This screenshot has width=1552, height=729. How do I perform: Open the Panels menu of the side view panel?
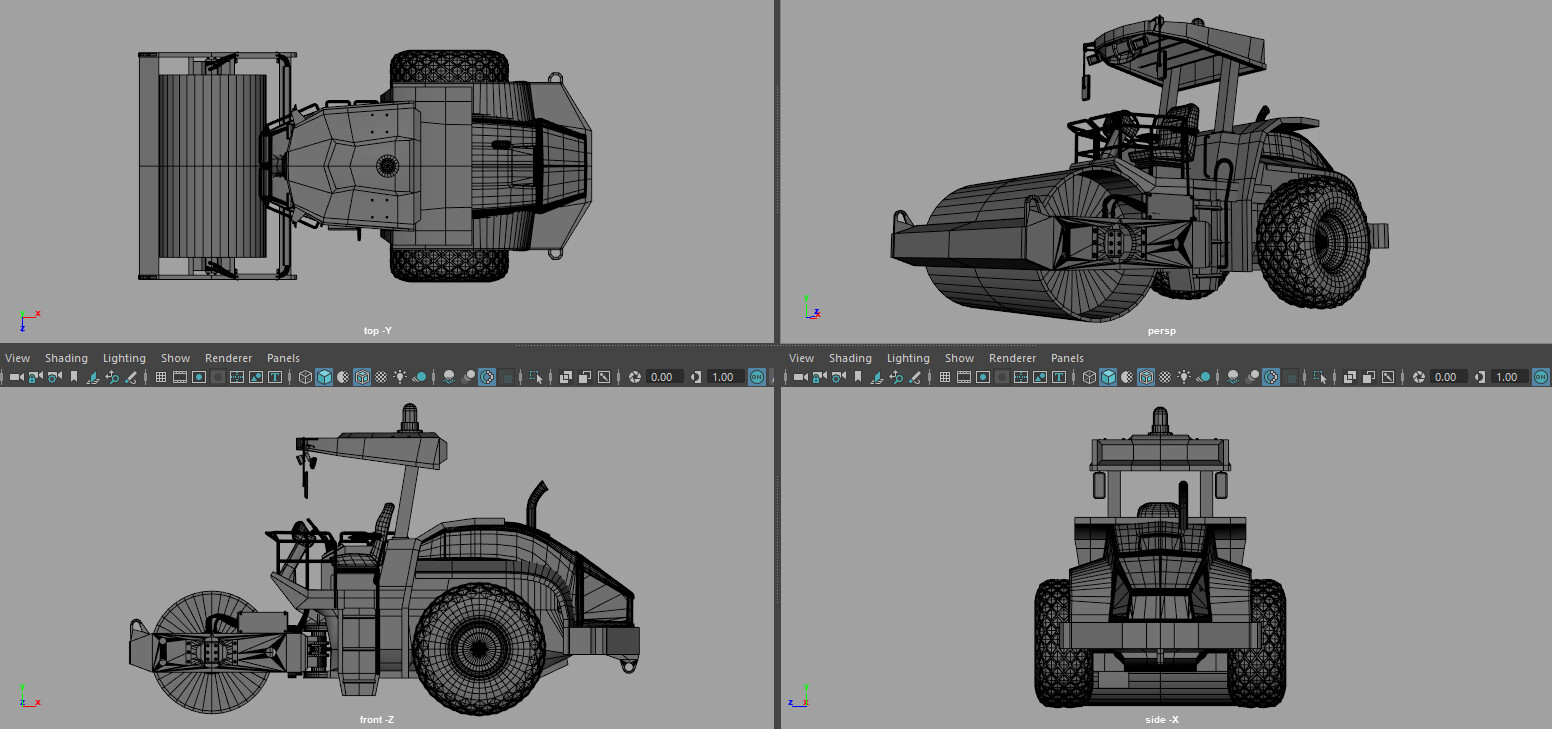1067,358
